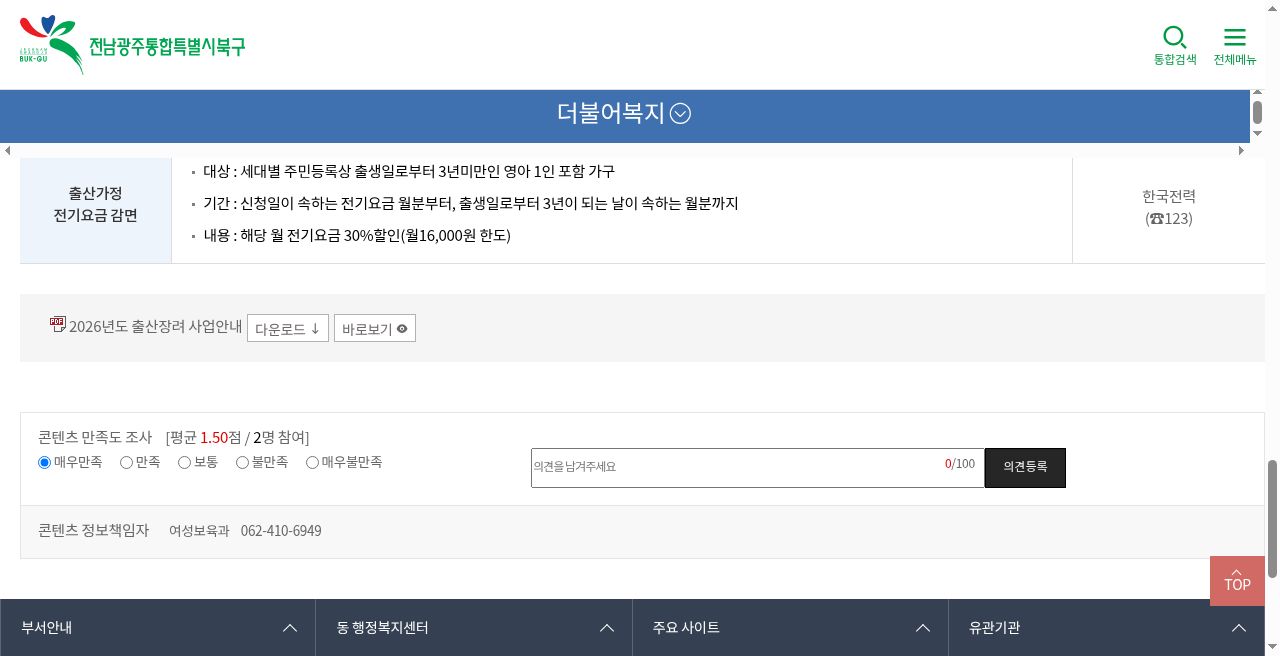The width and height of the screenshot is (1280, 656).
Task: Click the 콘텐츠 만족도 조사 heading
Action: click(95, 437)
